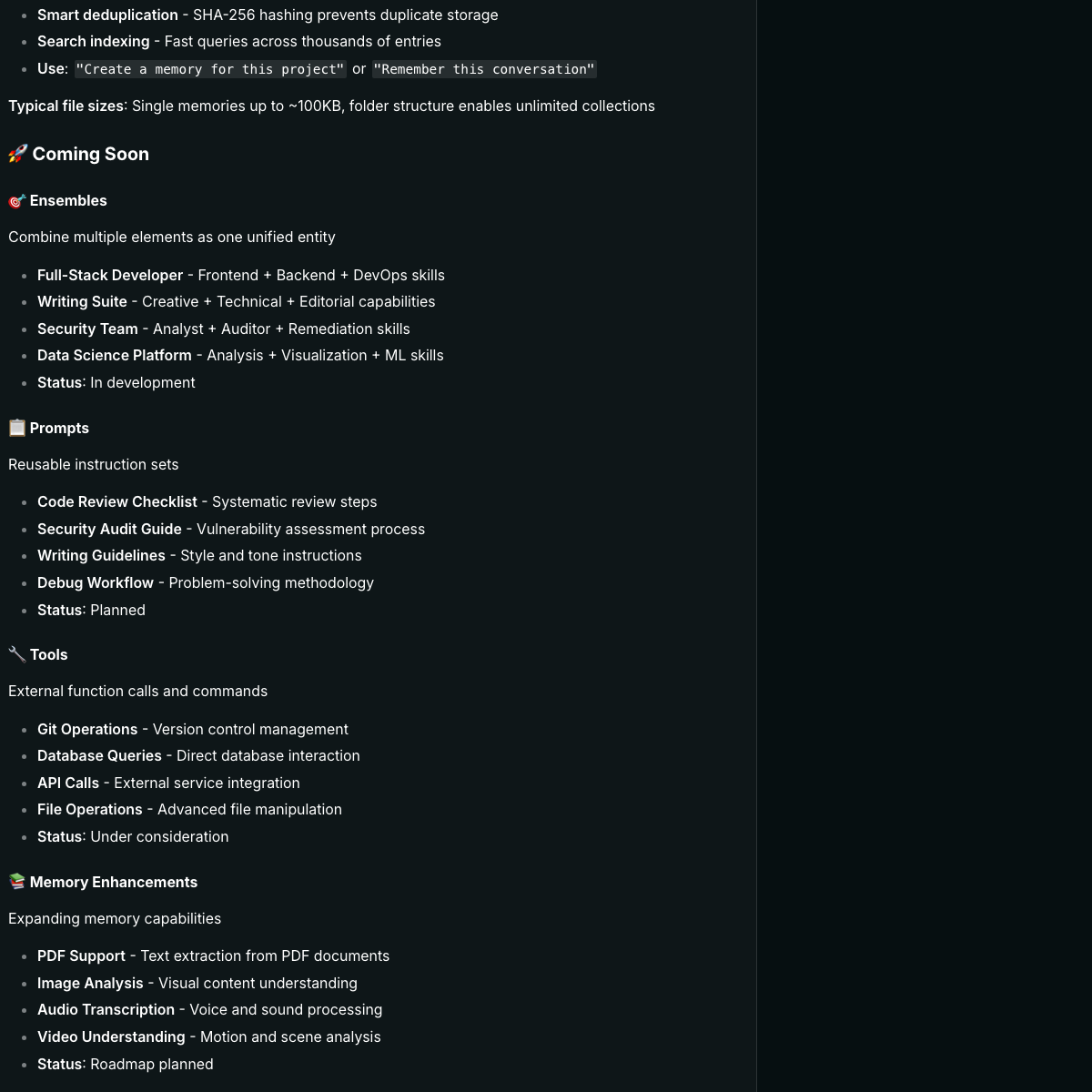The width and height of the screenshot is (1092, 1092).
Task: Click the Typical file sizes label
Action: point(66,106)
